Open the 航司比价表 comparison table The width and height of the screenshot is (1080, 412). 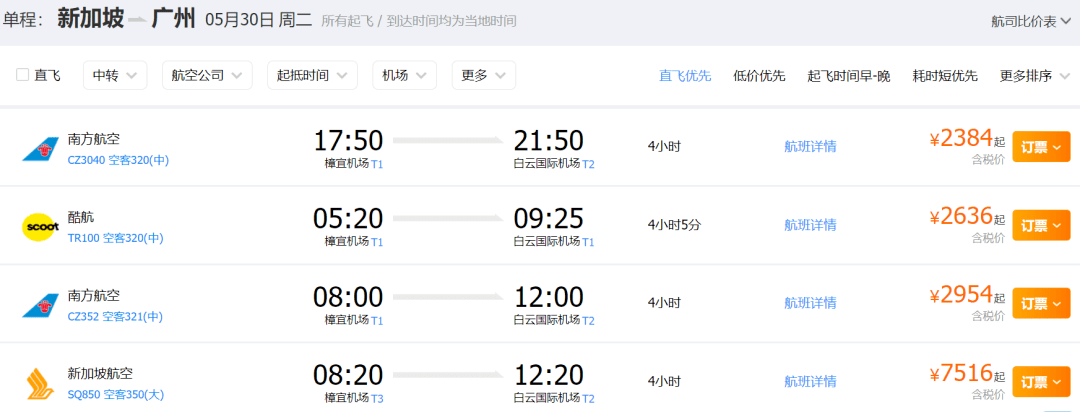pos(1024,21)
